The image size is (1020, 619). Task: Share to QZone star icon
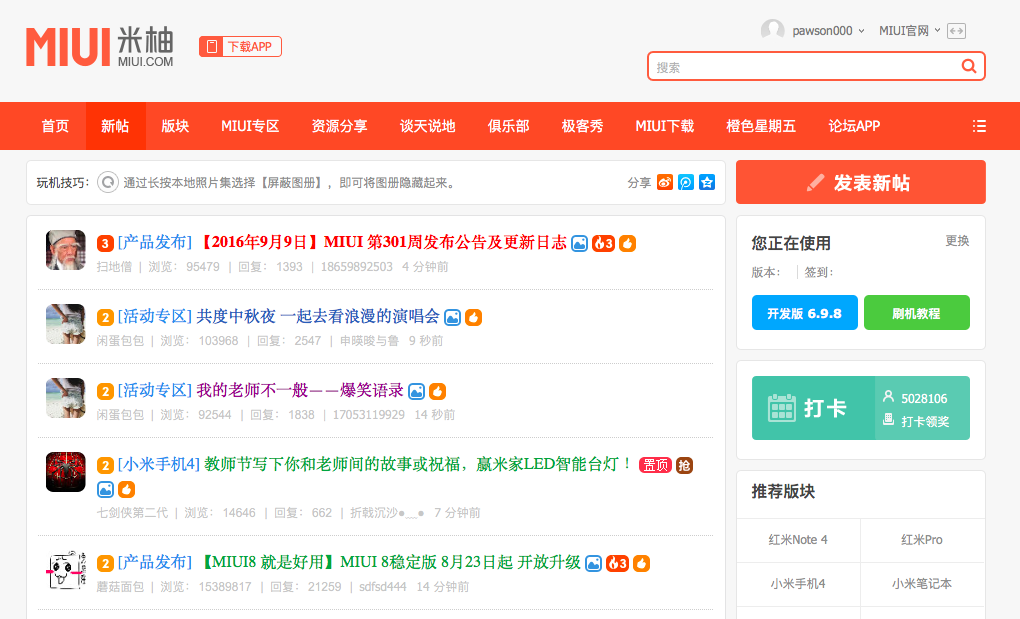click(707, 182)
